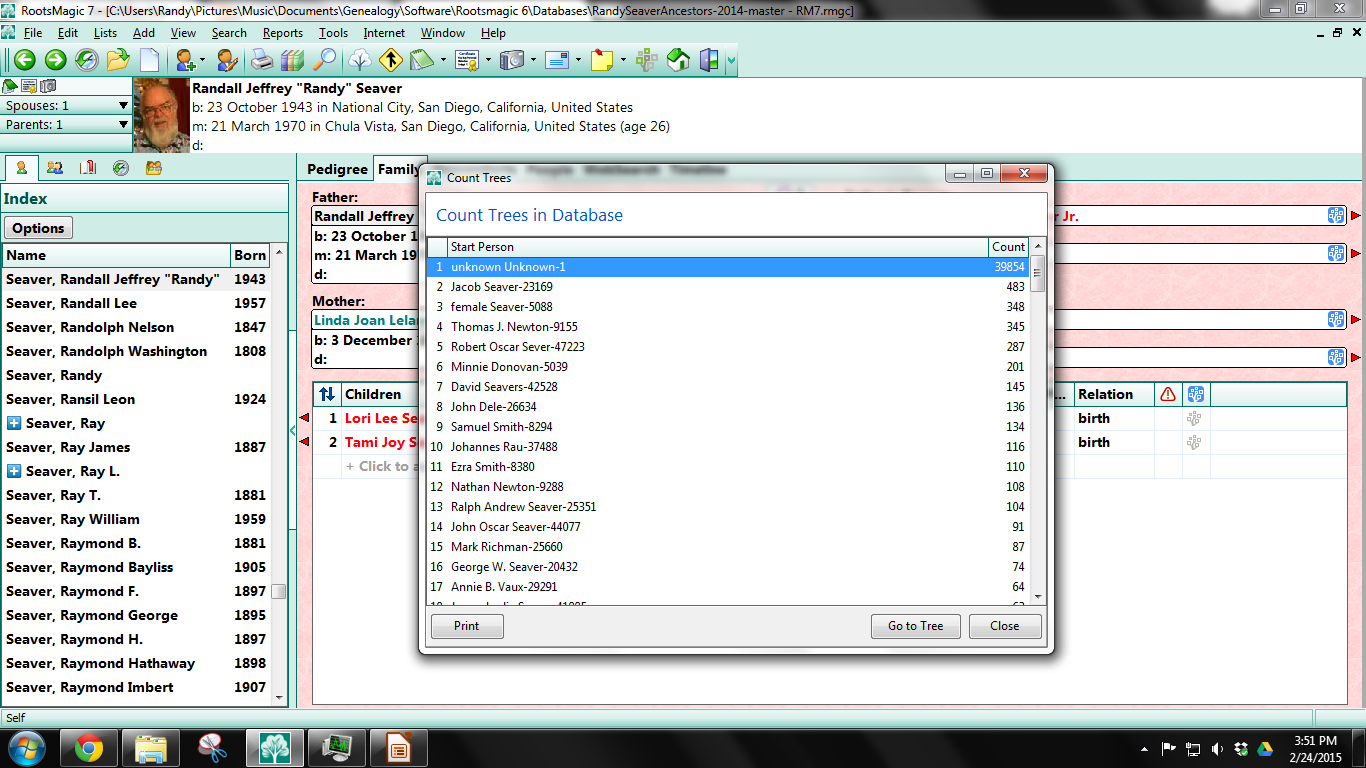Image resolution: width=1366 pixels, height=768 pixels.
Task: Click the Index list scrollbar thumb
Action: (x=279, y=591)
